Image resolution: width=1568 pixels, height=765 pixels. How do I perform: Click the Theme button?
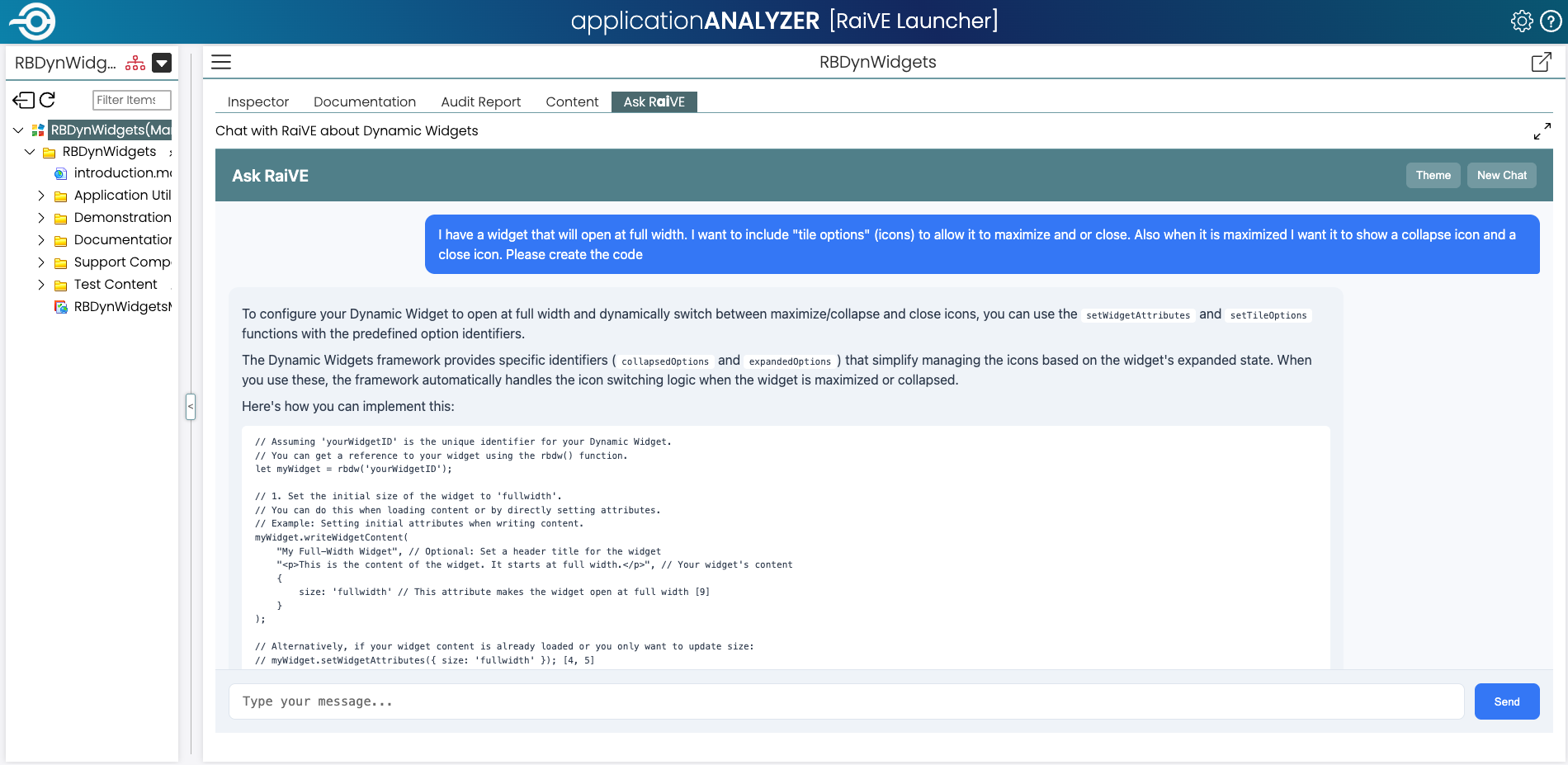pyautogui.click(x=1433, y=176)
